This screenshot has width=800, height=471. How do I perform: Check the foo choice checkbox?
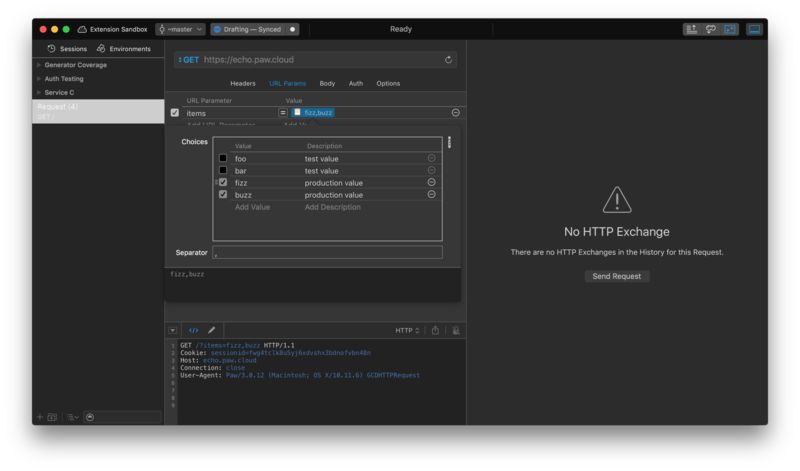point(223,159)
